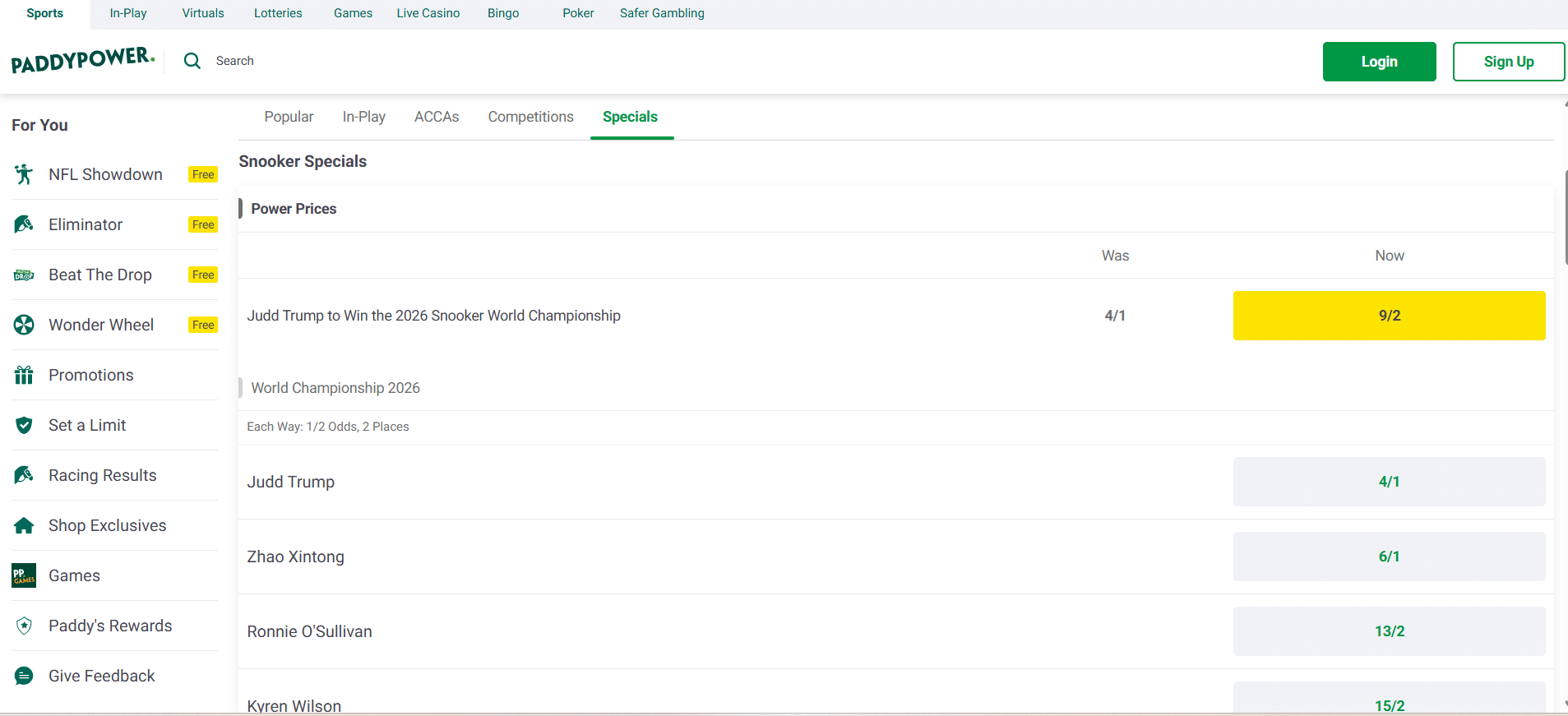Go to Virtuals in top bar
The image size is (1568, 716).
tap(203, 13)
